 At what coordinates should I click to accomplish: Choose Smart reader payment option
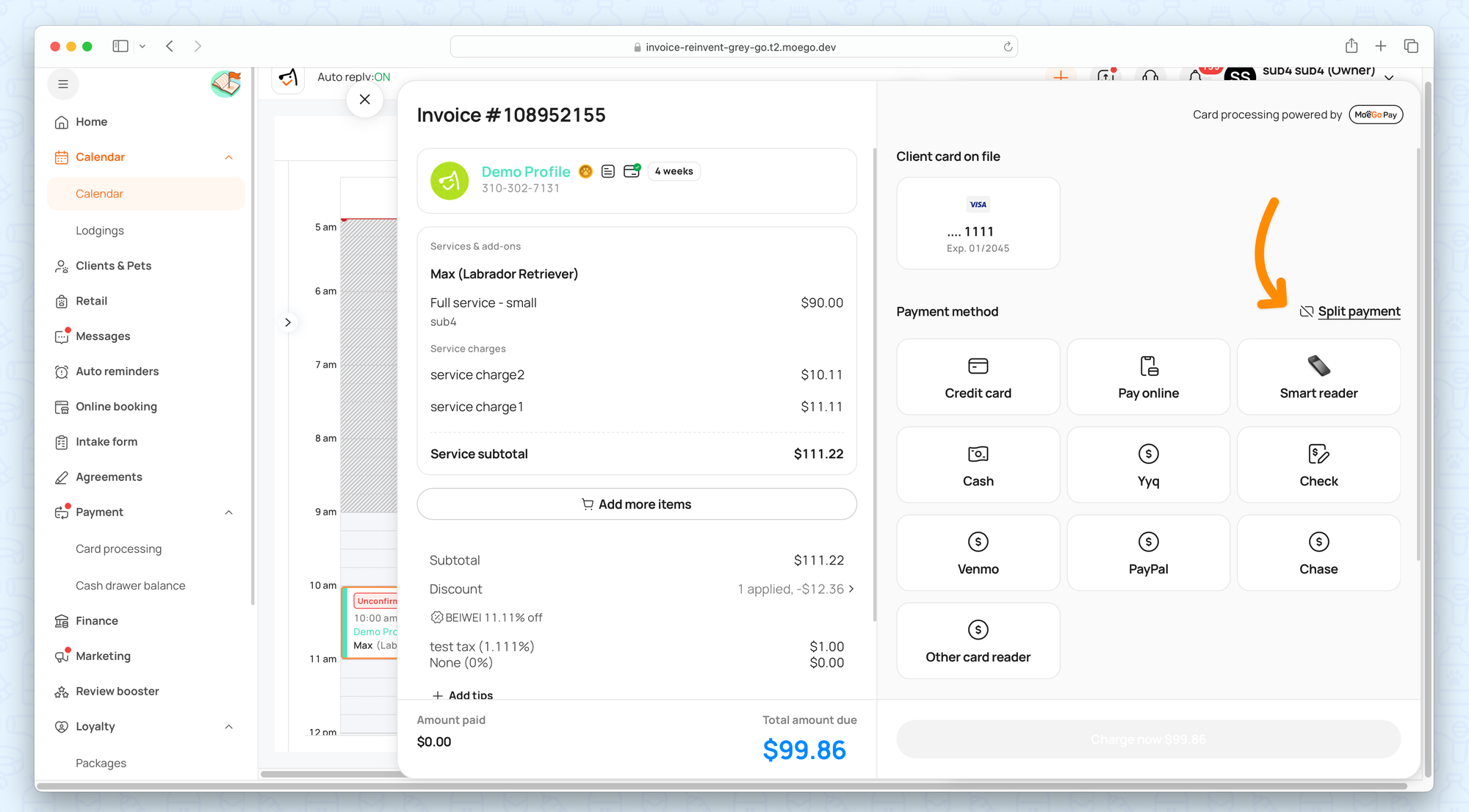1318,377
